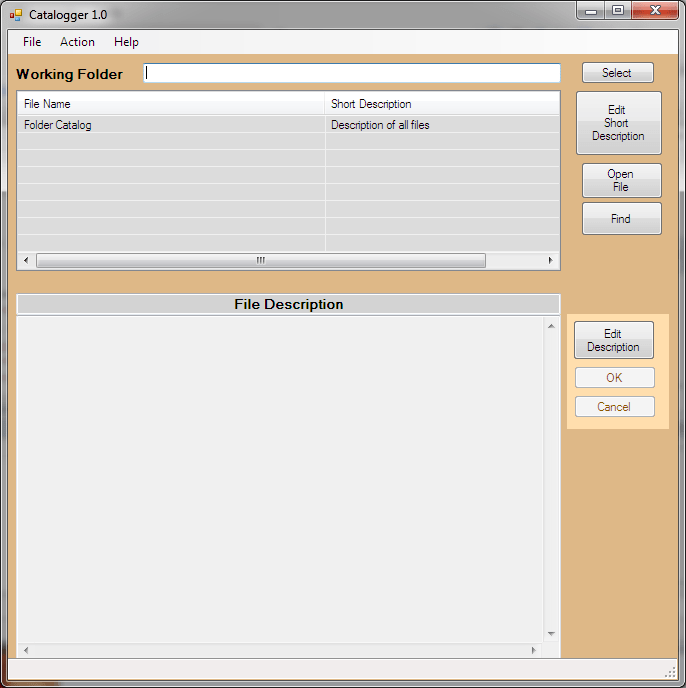Click the file list horizontal scrollbar thumb
Screen dimensions: 686x688
click(260, 261)
